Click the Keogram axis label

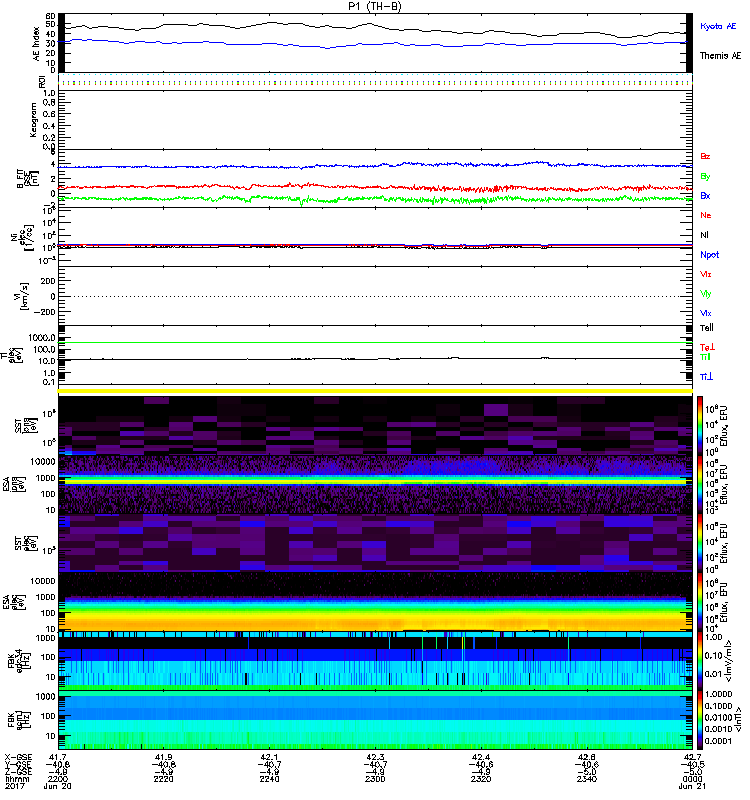pos(33,120)
